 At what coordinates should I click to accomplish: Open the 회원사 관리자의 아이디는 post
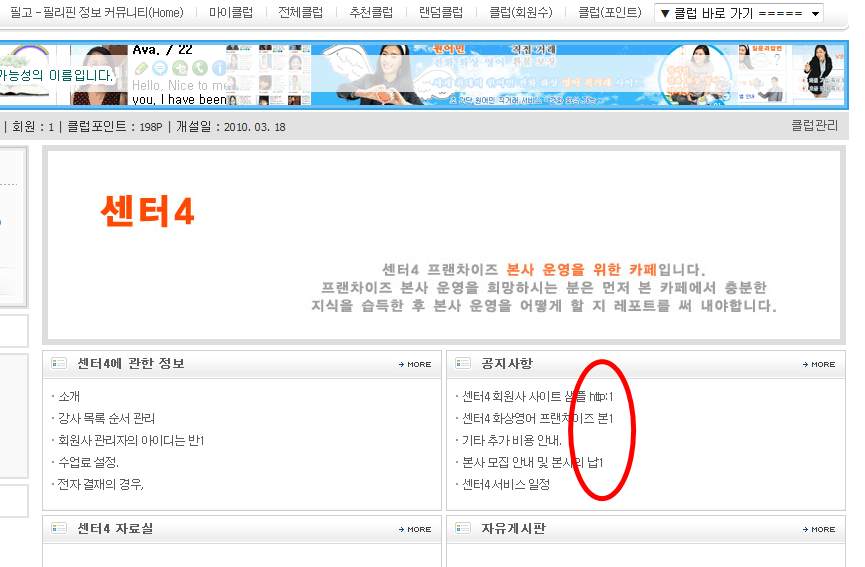click(x=131, y=441)
